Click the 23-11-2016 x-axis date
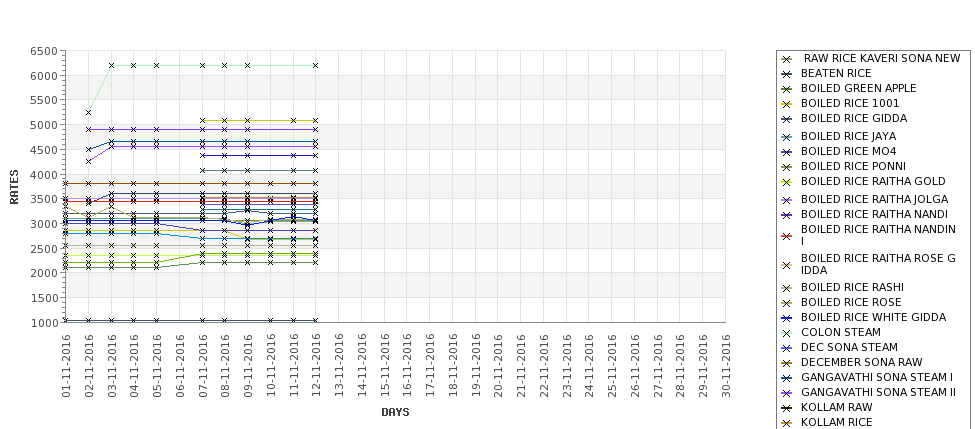The width and height of the screenshot is (975, 429). point(567,366)
